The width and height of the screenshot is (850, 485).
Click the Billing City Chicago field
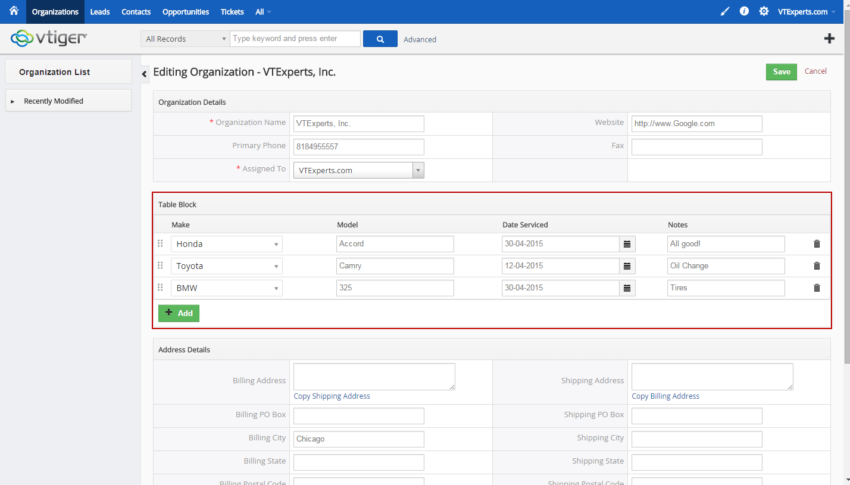pyautogui.click(x=358, y=439)
